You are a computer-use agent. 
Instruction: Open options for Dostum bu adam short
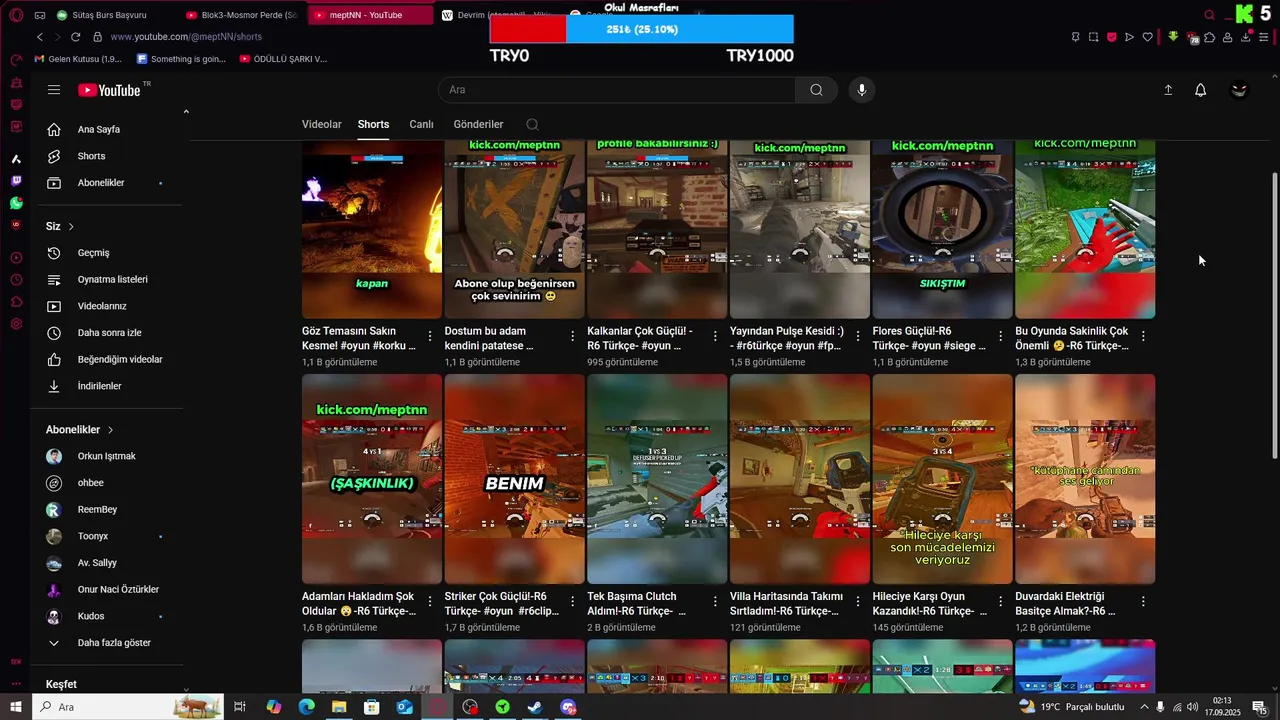573,337
